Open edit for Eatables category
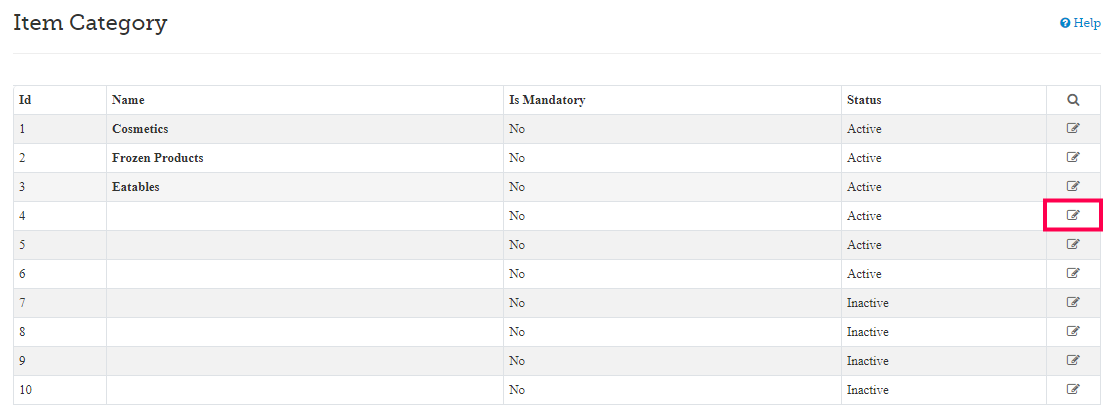The width and height of the screenshot is (1112, 418). (1073, 186)
